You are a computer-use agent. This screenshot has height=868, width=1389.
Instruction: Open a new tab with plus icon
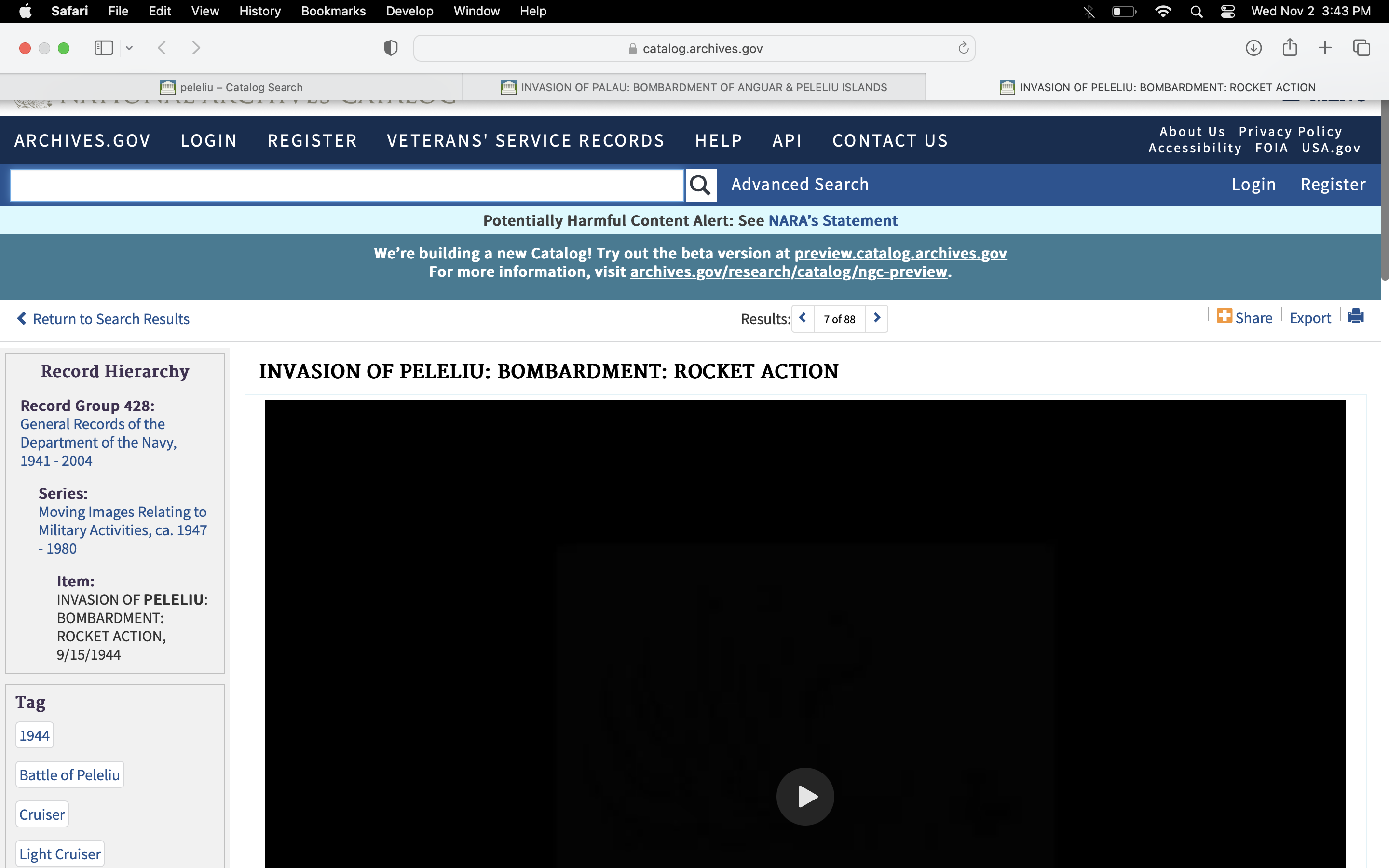(1325, 48)
